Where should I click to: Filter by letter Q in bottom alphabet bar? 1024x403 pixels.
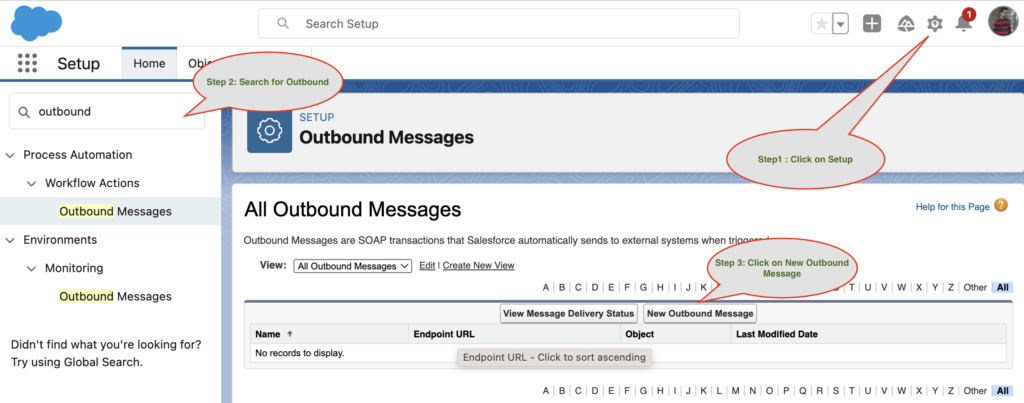click(x=803, y=391)
